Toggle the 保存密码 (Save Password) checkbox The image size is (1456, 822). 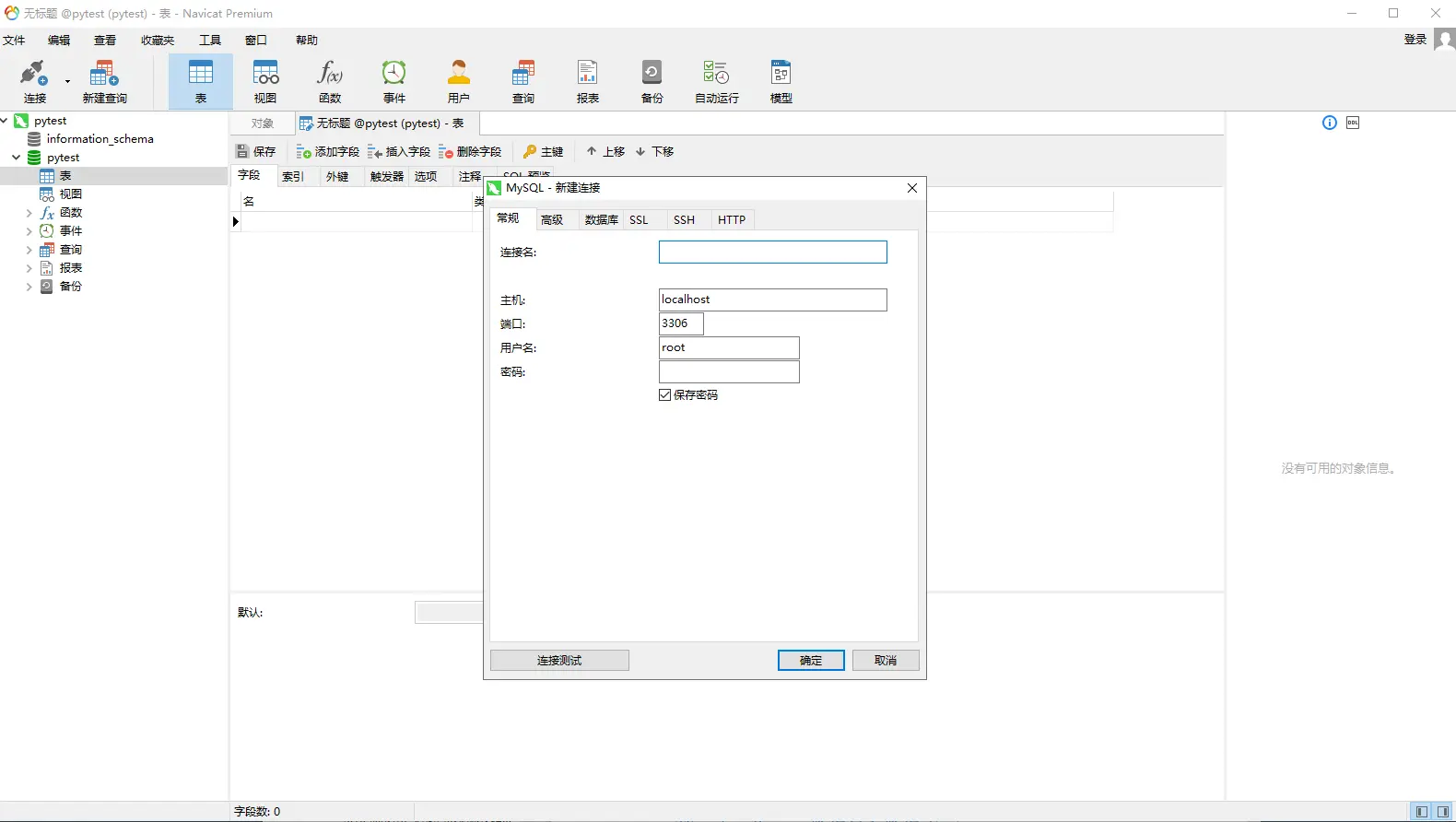664,395
